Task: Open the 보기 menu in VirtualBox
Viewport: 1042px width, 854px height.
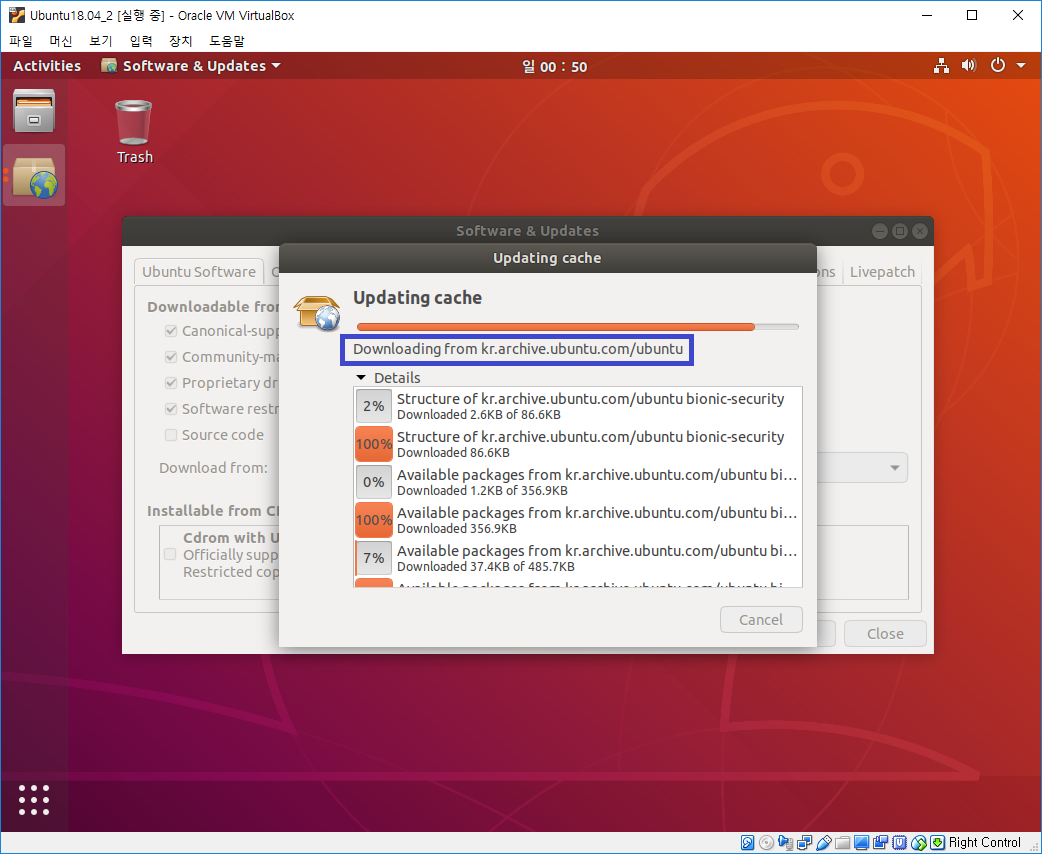Action: point(100,41)
